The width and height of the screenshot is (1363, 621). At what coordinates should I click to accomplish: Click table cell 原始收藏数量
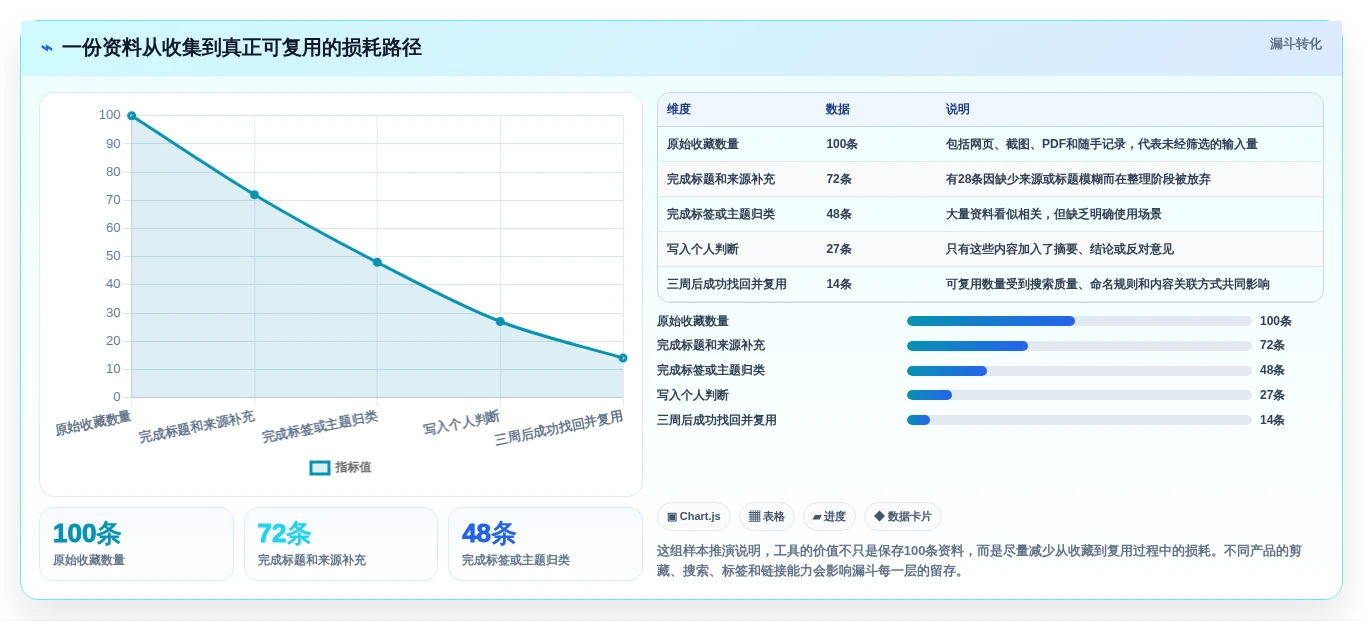[703, 144]
